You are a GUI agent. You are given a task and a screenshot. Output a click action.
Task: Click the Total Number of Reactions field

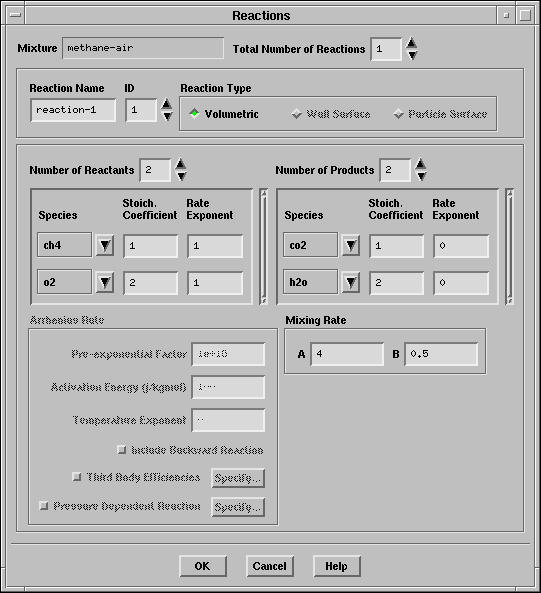coord(386,49)
